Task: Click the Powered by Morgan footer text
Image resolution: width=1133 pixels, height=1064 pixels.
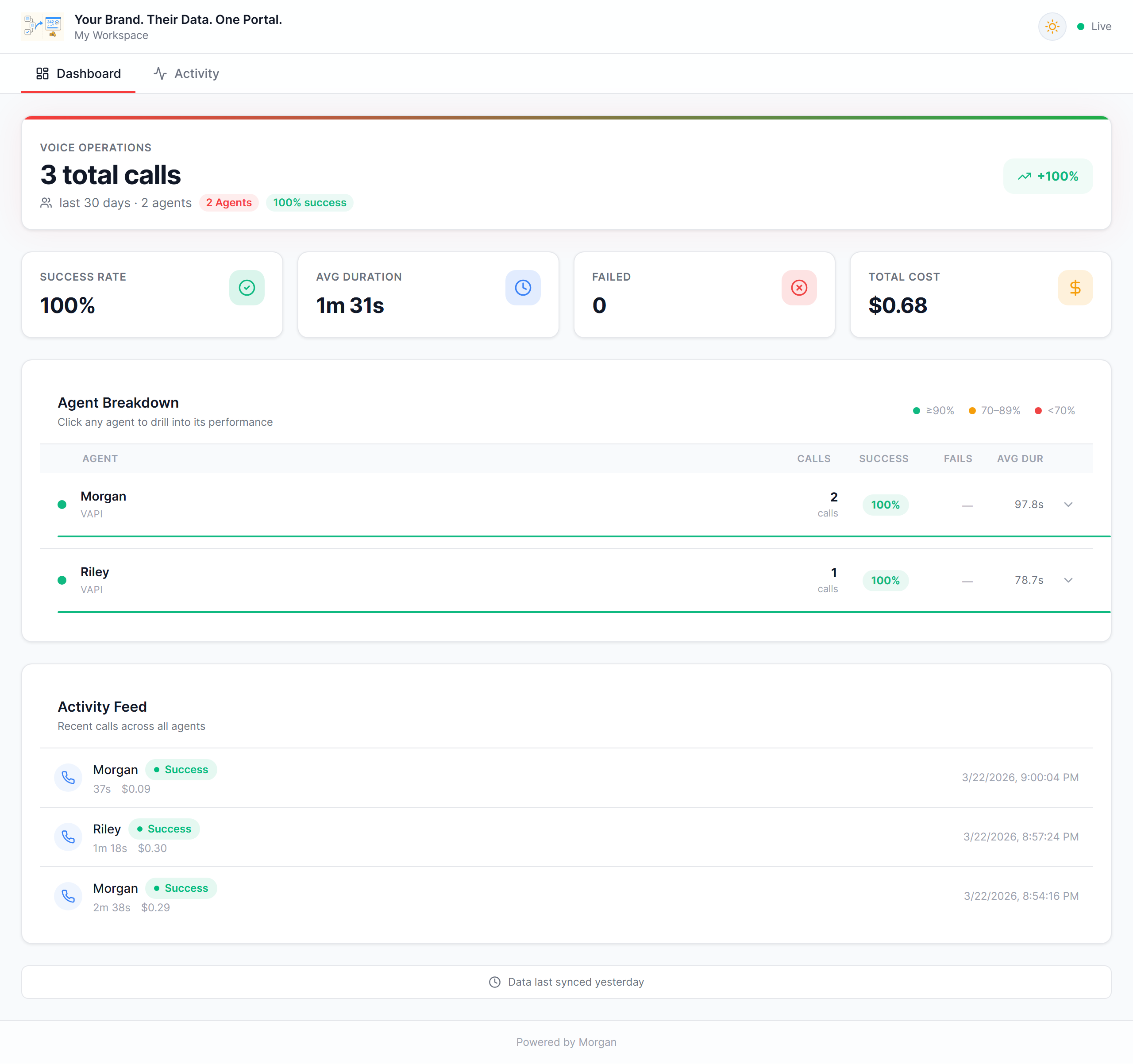Action: pyautogui.click(x=566, y=1042)
